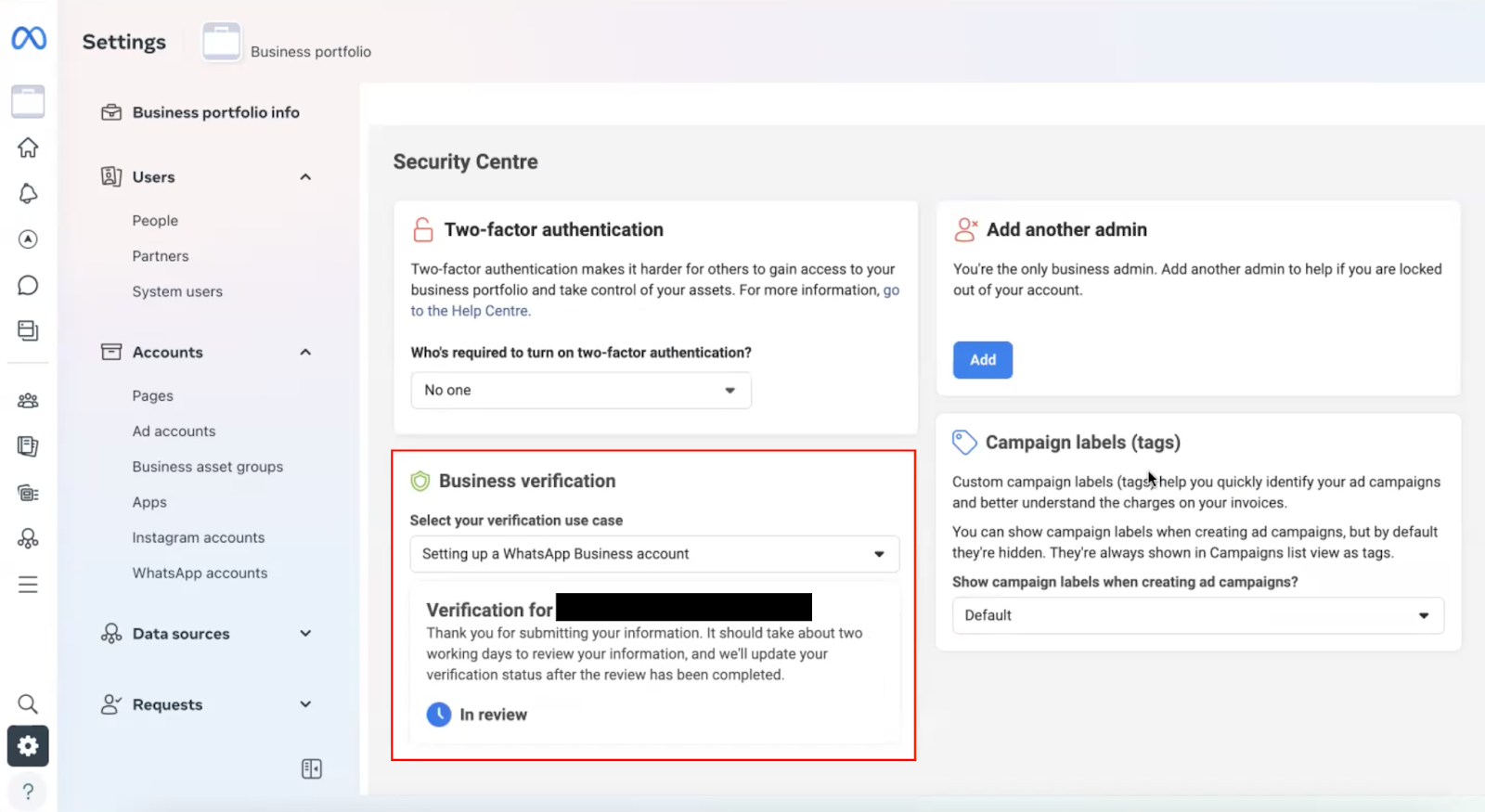Expand the Requests section chevron
Viewport: 1485px width, 812px height.
point(305,704)
